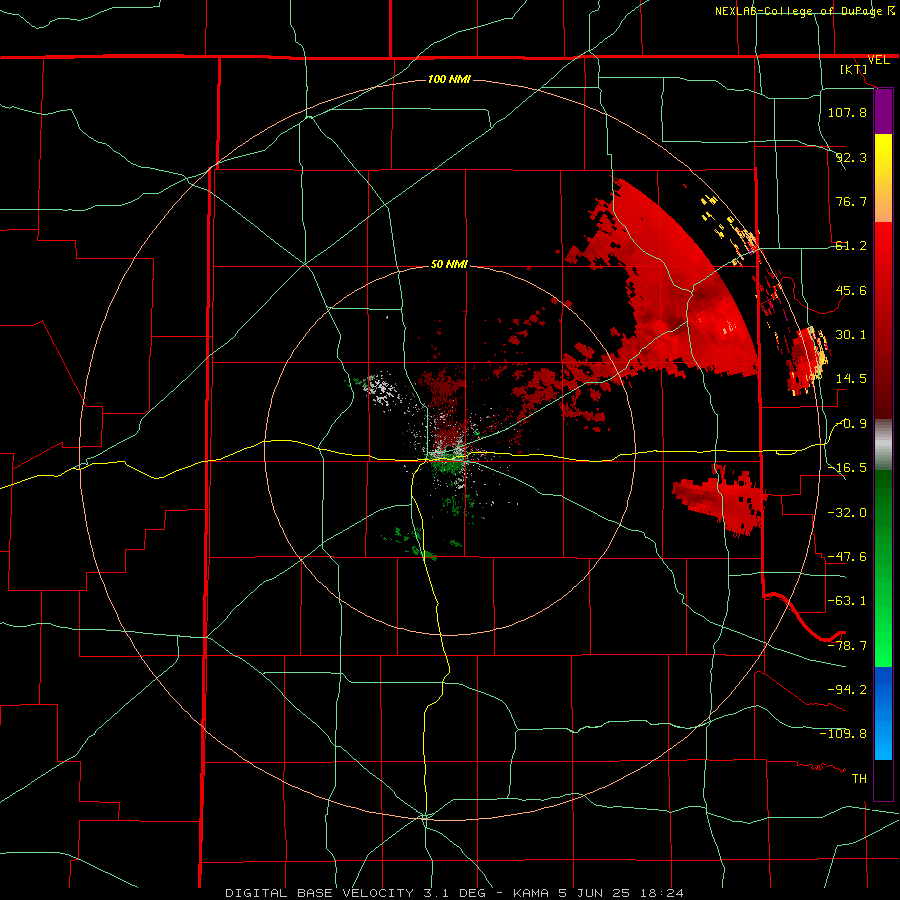Image resolution: width=900 pixels, height=900 pixels.
Task: Select the 76.7 velocity scale value
Action: tap(851, 201)
